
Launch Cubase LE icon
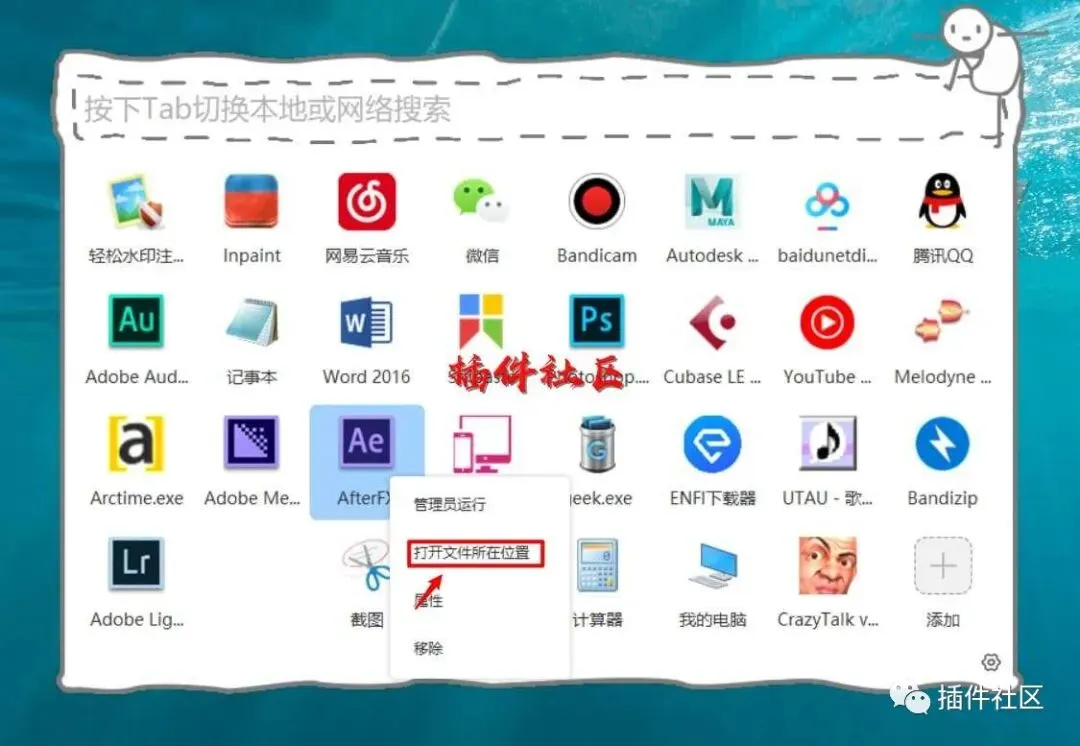coord(712,322)
